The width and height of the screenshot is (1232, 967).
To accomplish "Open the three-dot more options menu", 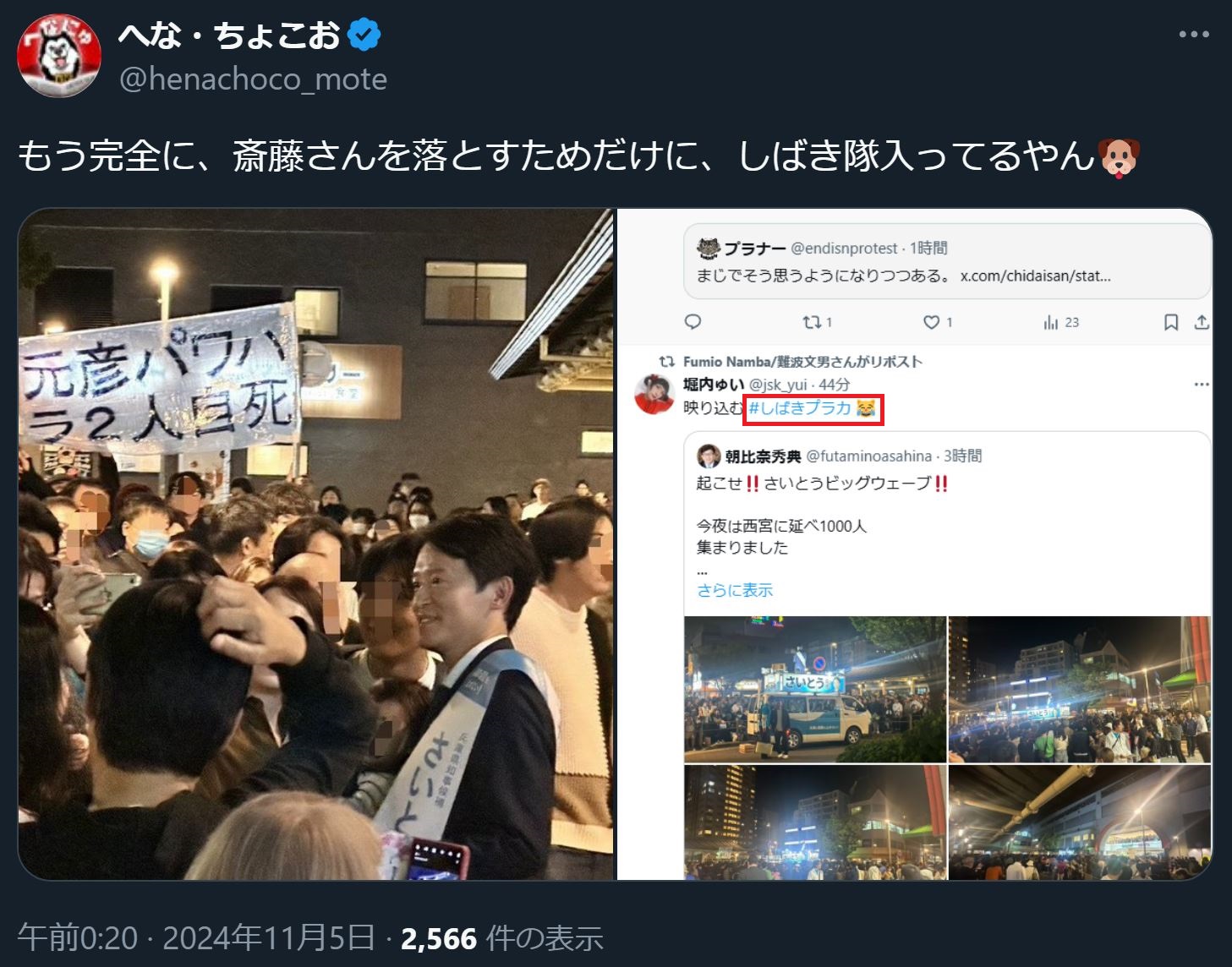I will tap(1193, 35).
